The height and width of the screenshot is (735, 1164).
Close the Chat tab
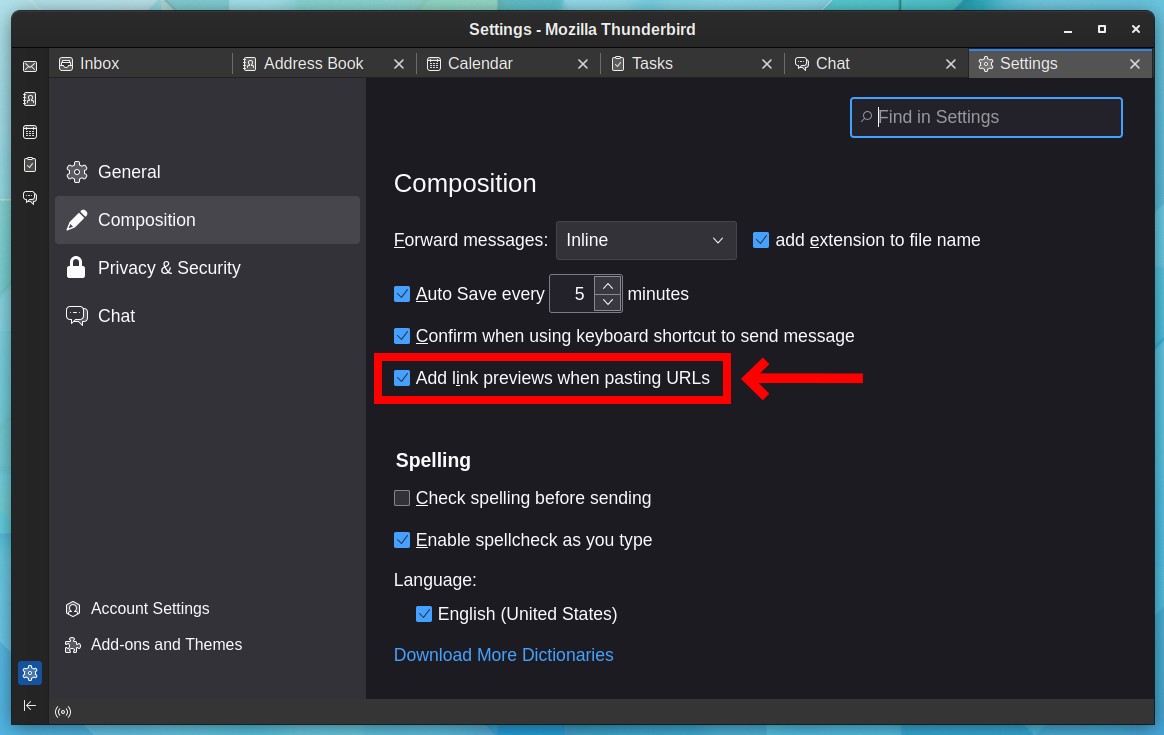951,65
